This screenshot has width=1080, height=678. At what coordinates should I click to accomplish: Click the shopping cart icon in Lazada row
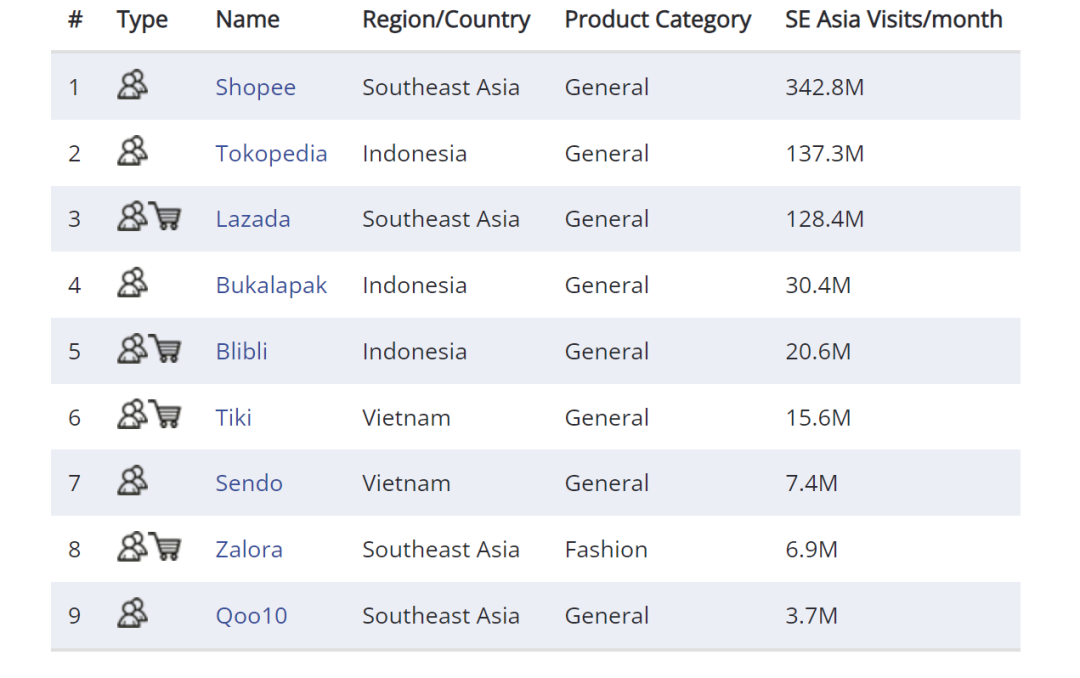pos(166,217)
